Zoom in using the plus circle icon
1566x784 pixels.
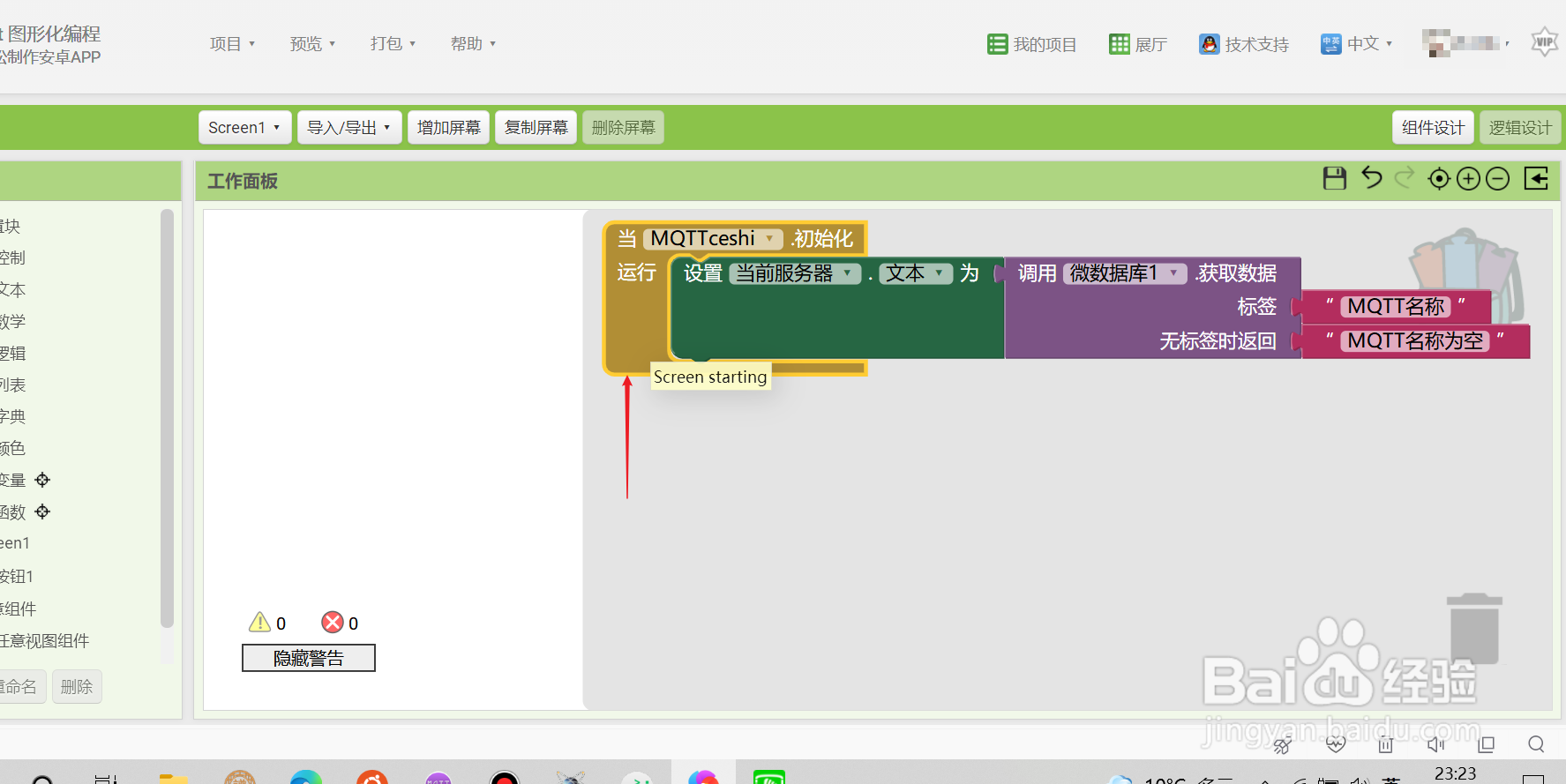pos(1468,179)
